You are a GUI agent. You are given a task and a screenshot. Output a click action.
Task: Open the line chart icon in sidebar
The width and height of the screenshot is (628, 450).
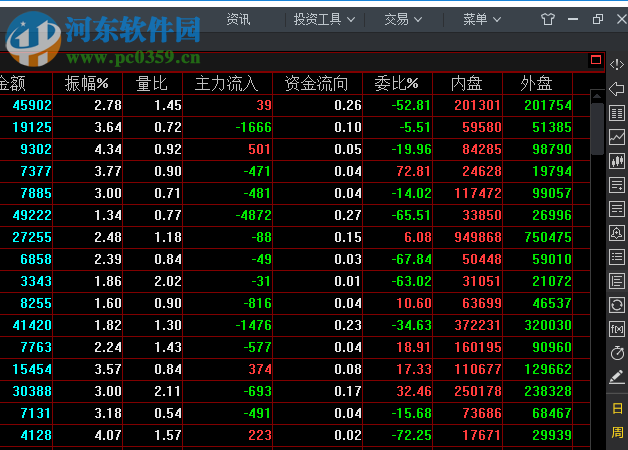pyautogui.click(x=616, y=137)
